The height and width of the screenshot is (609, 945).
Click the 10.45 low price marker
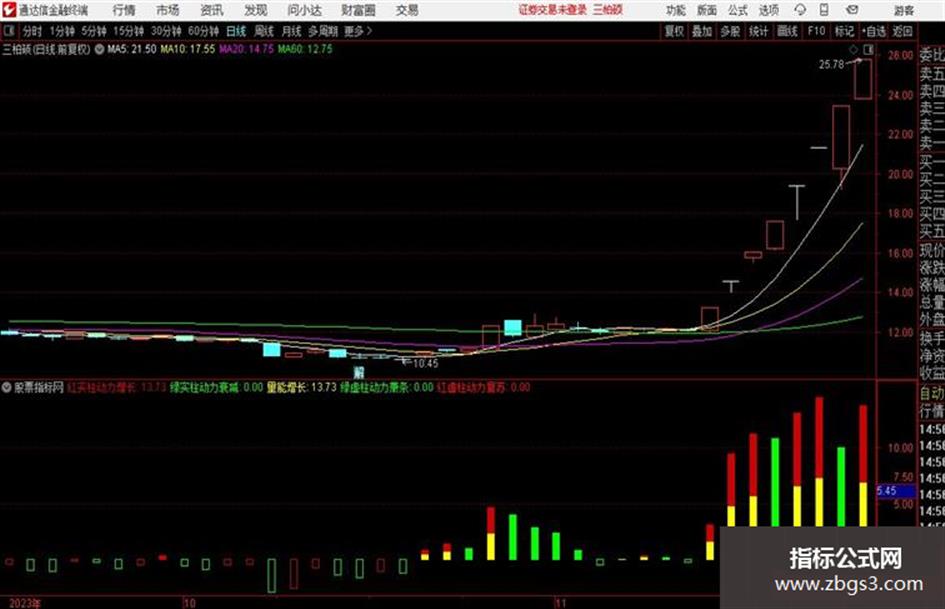(425, 364)
